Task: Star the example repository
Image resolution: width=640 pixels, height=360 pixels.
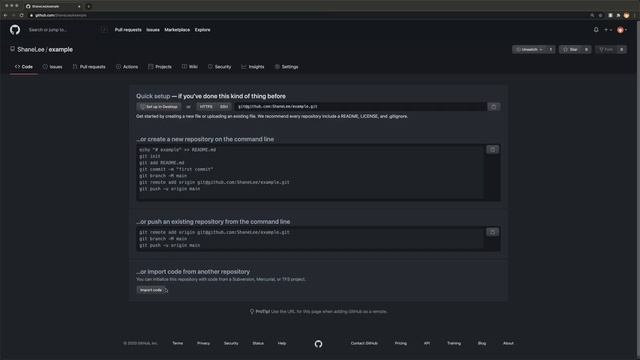Action: point(571,49)
